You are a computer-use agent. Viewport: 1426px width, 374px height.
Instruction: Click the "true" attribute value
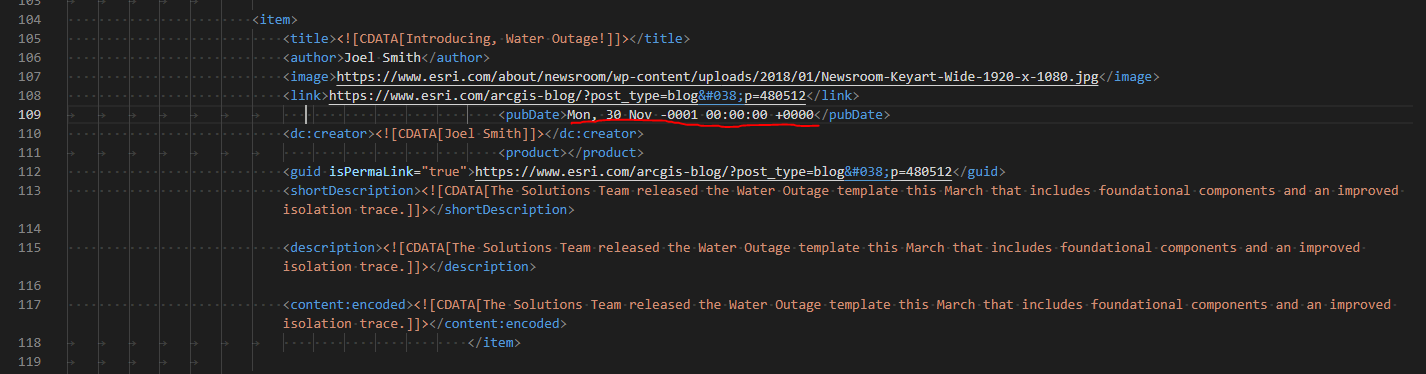444,171
